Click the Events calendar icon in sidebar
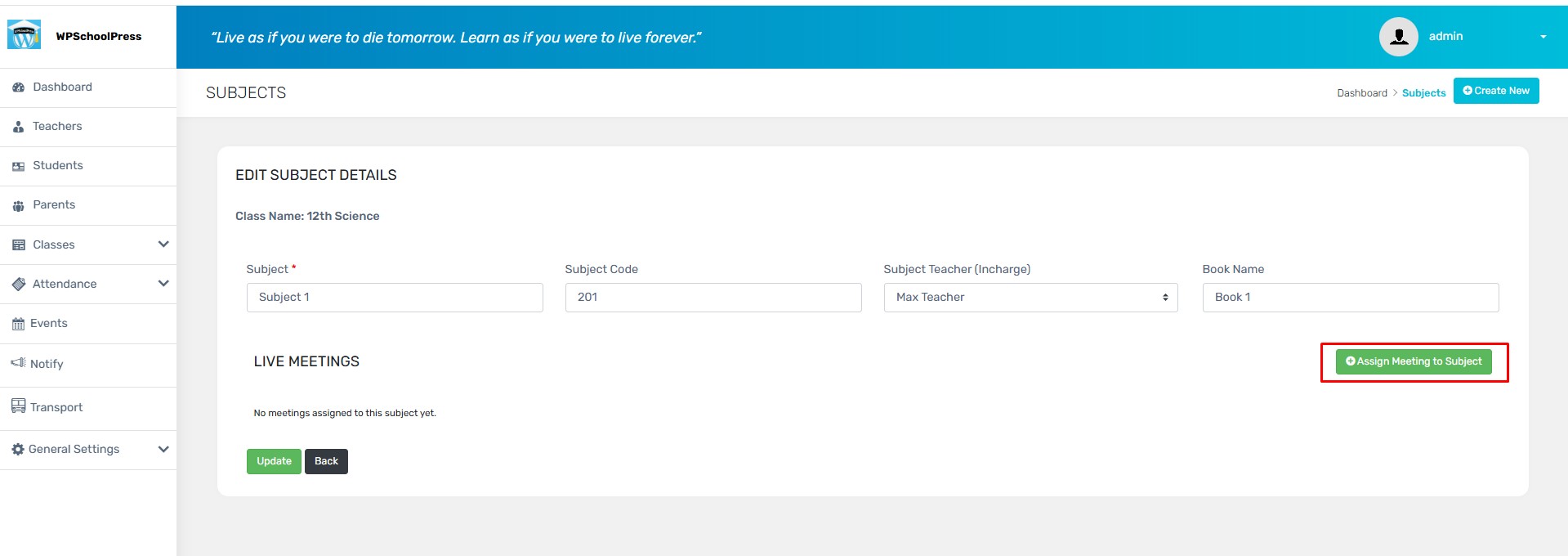Image resolution: width=1568 pixels, height=556 pixels. [x=18, y=324]
